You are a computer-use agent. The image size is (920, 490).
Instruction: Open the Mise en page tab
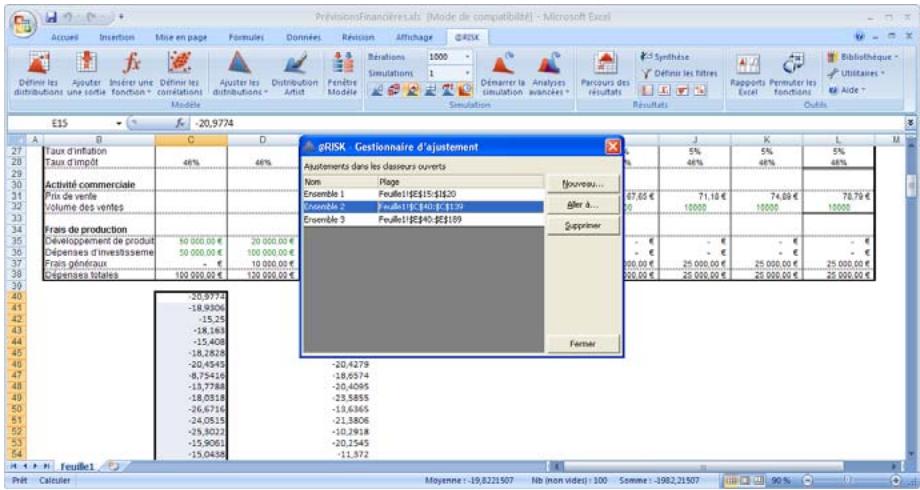[179, 36]
